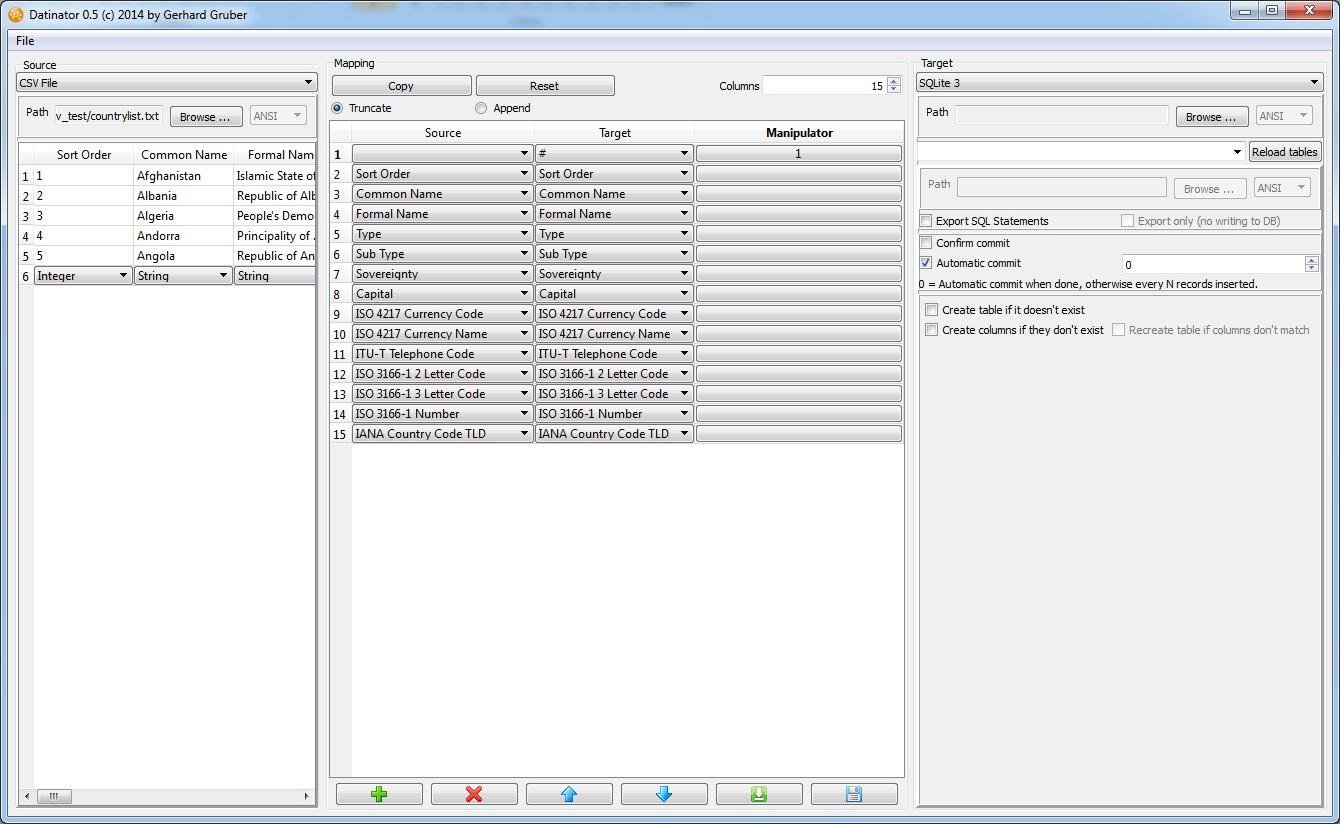The image size is (1340, 824).
Task: Open Capital source mapping dropdown
Action: click(442, 294)
